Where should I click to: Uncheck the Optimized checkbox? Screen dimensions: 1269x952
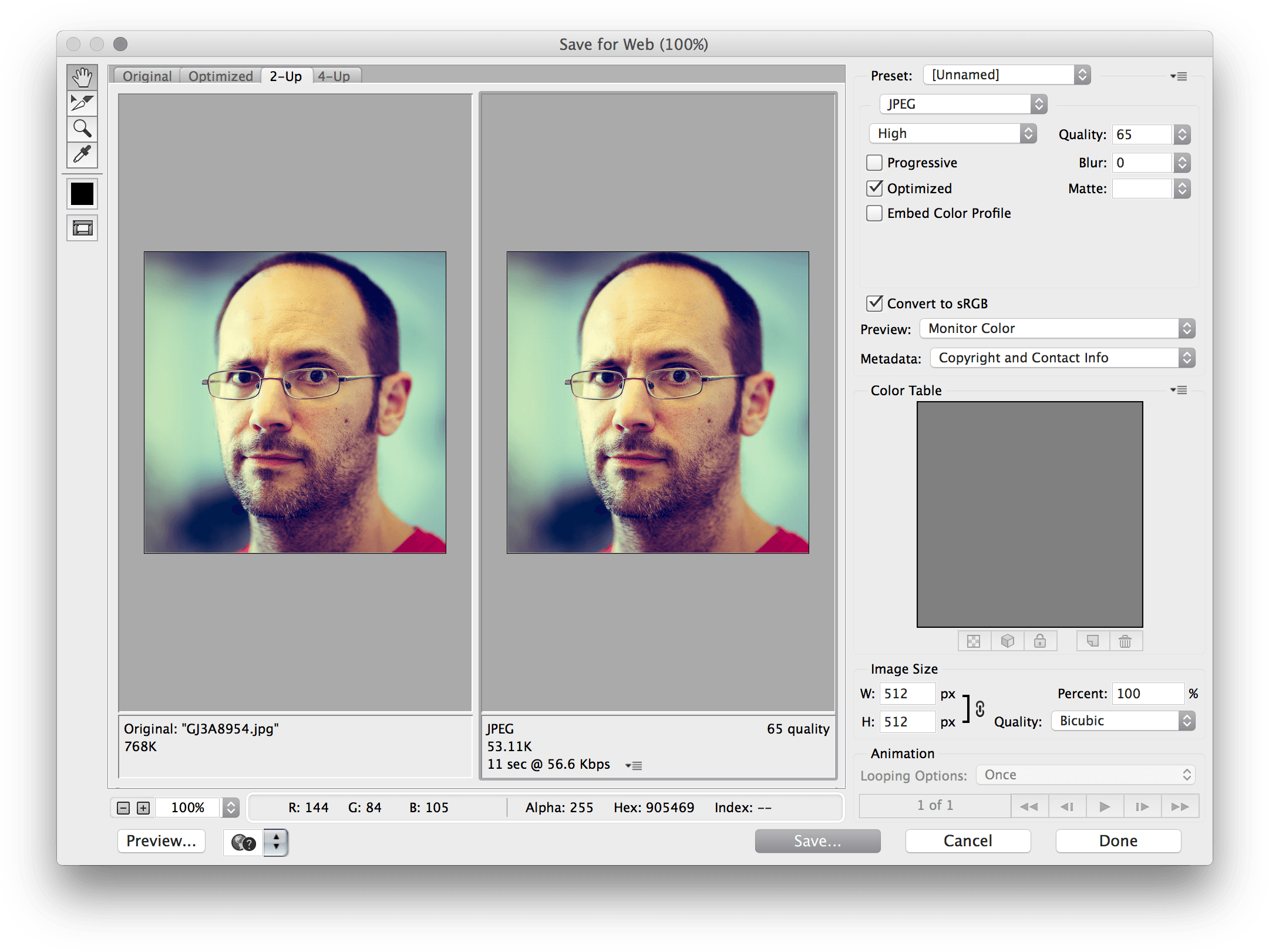tap(874, 189)
